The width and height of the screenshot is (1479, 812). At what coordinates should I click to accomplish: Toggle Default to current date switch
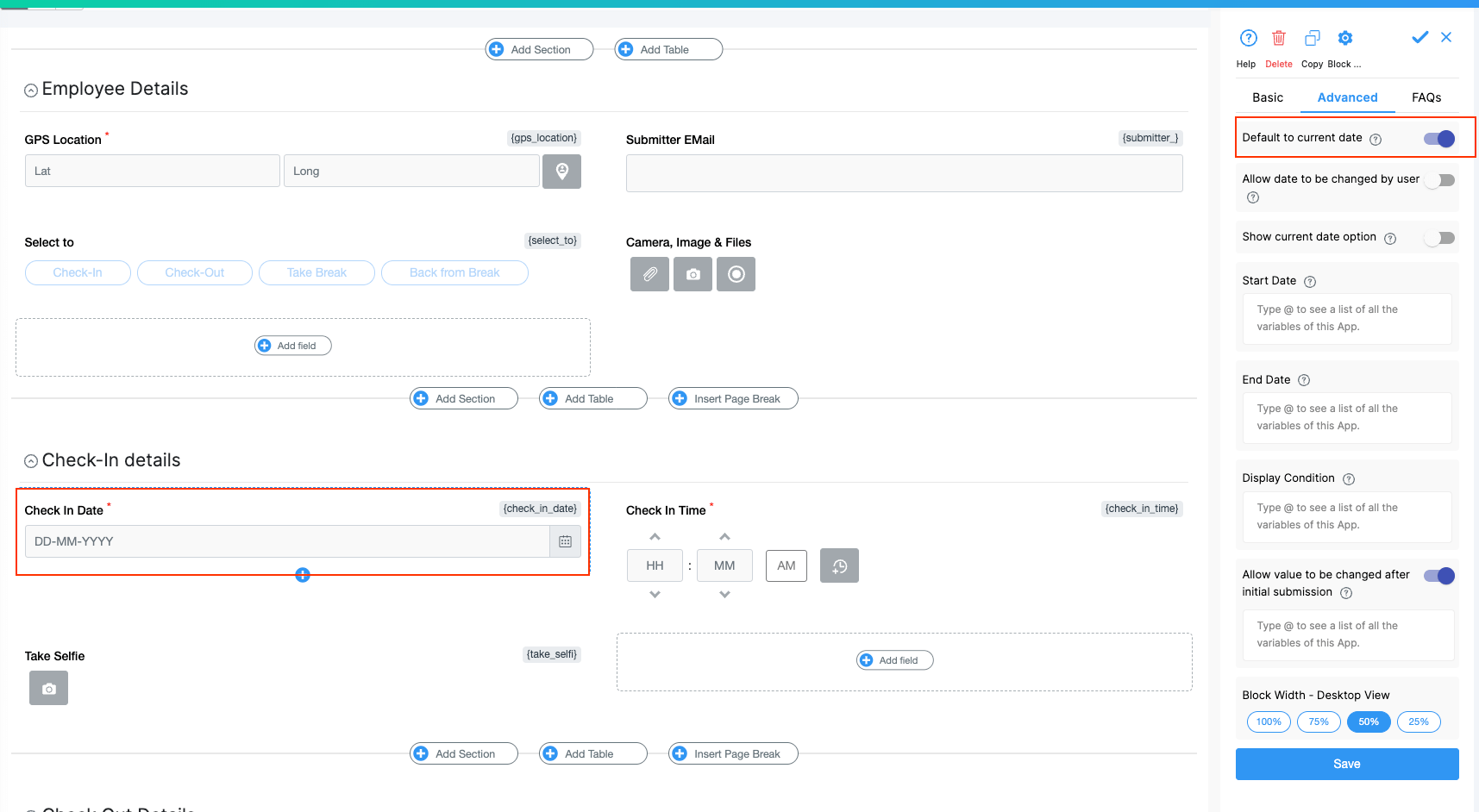pos(1439,139)
